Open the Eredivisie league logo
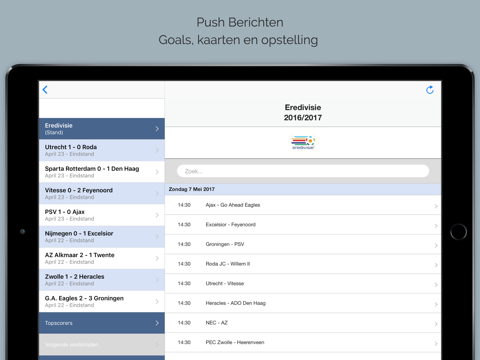This screenshot has height=360, width=480. (x=303, y=142)
